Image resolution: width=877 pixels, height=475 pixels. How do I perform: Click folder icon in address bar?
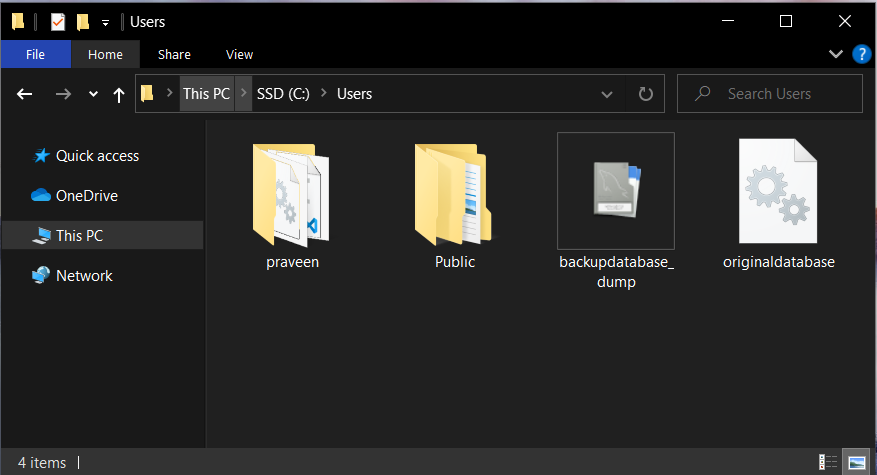(147, 93)
